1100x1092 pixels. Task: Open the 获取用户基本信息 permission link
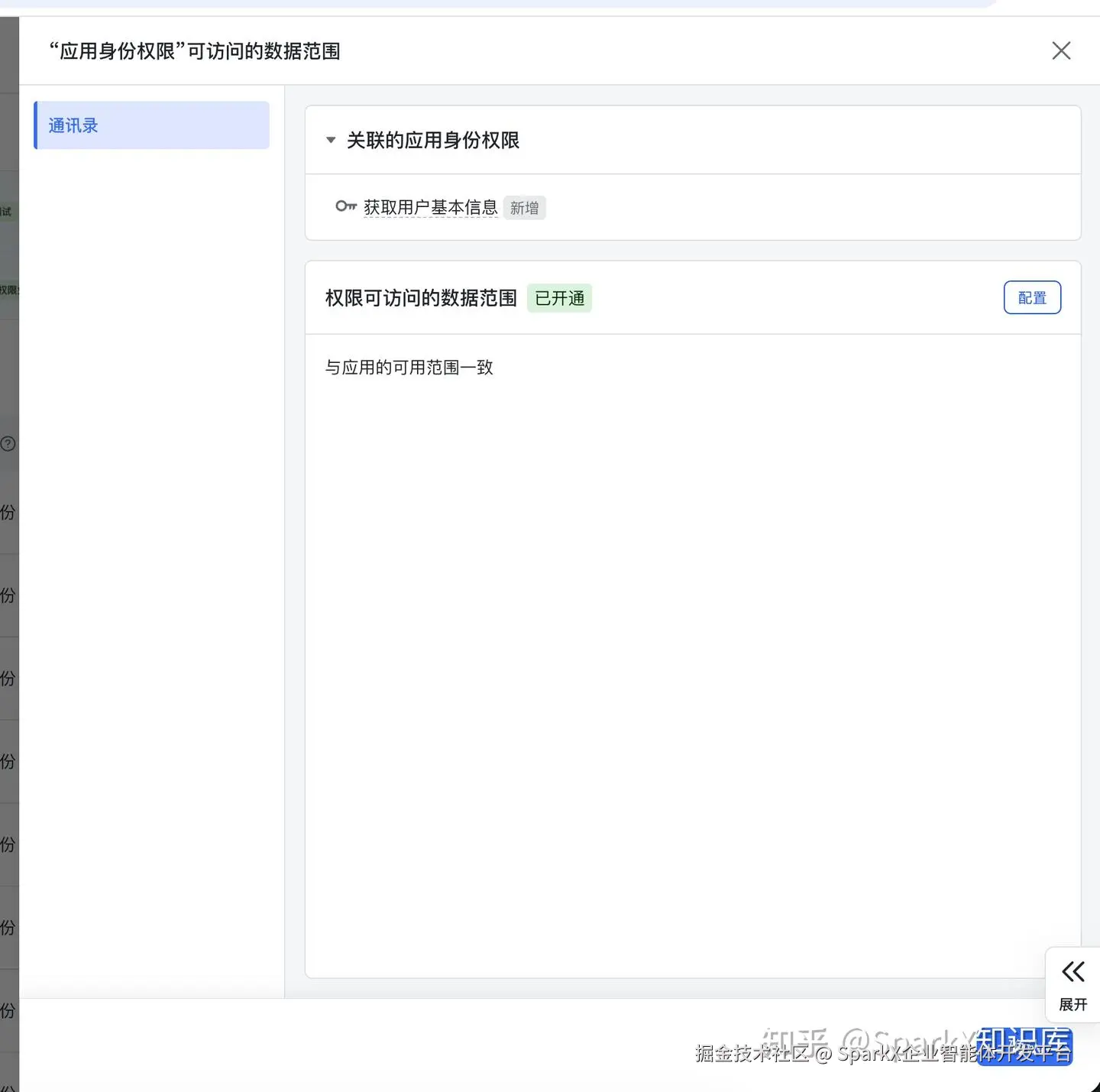[x=431, y=207]
